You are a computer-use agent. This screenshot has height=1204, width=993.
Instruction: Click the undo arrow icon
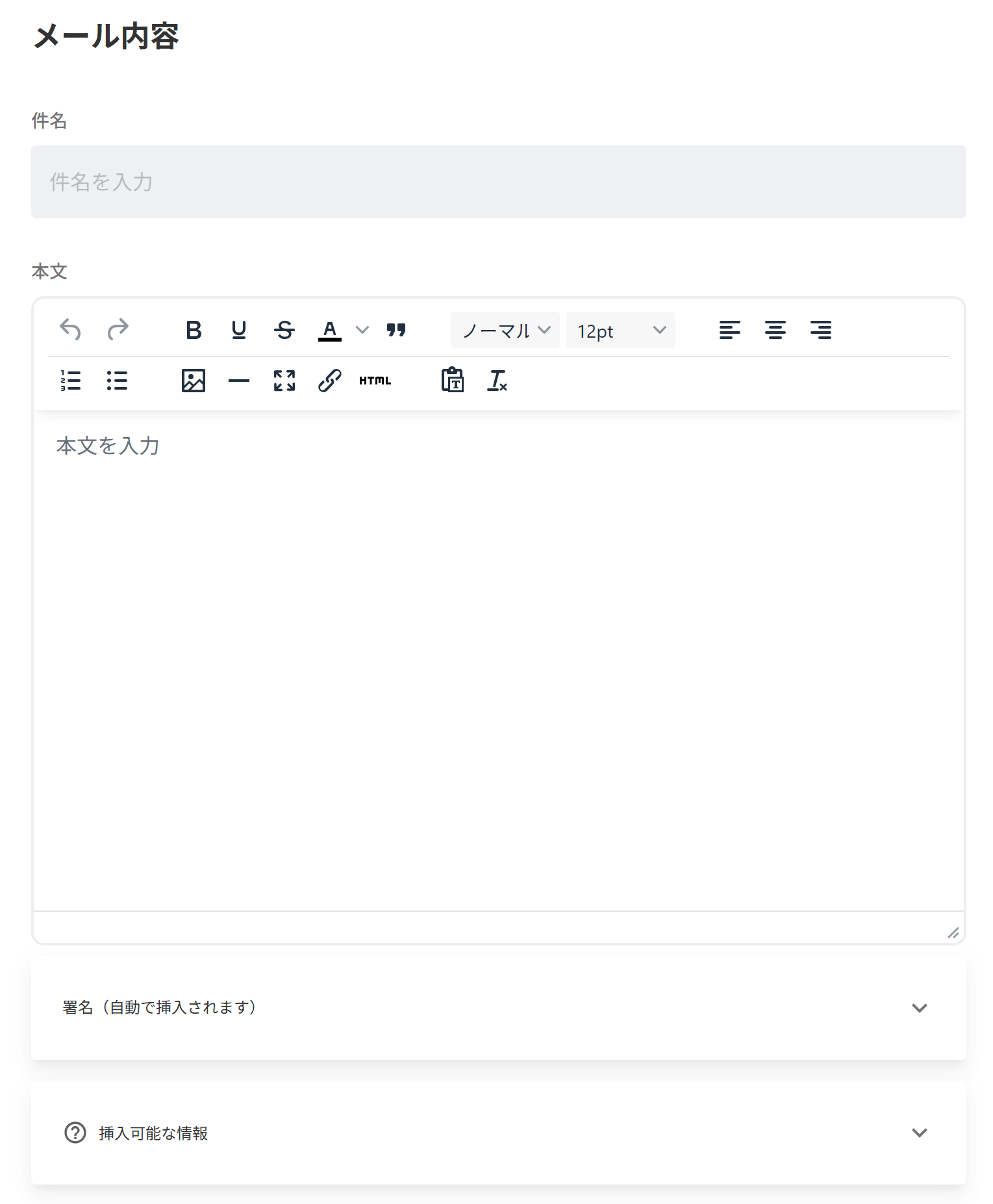(70, 330)
